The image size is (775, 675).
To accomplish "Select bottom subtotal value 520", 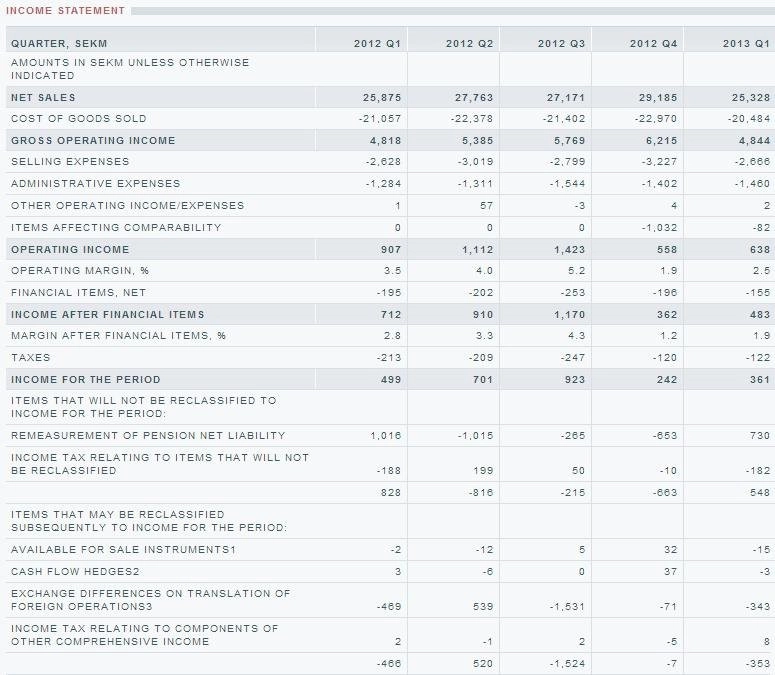I will coord(483,663).
